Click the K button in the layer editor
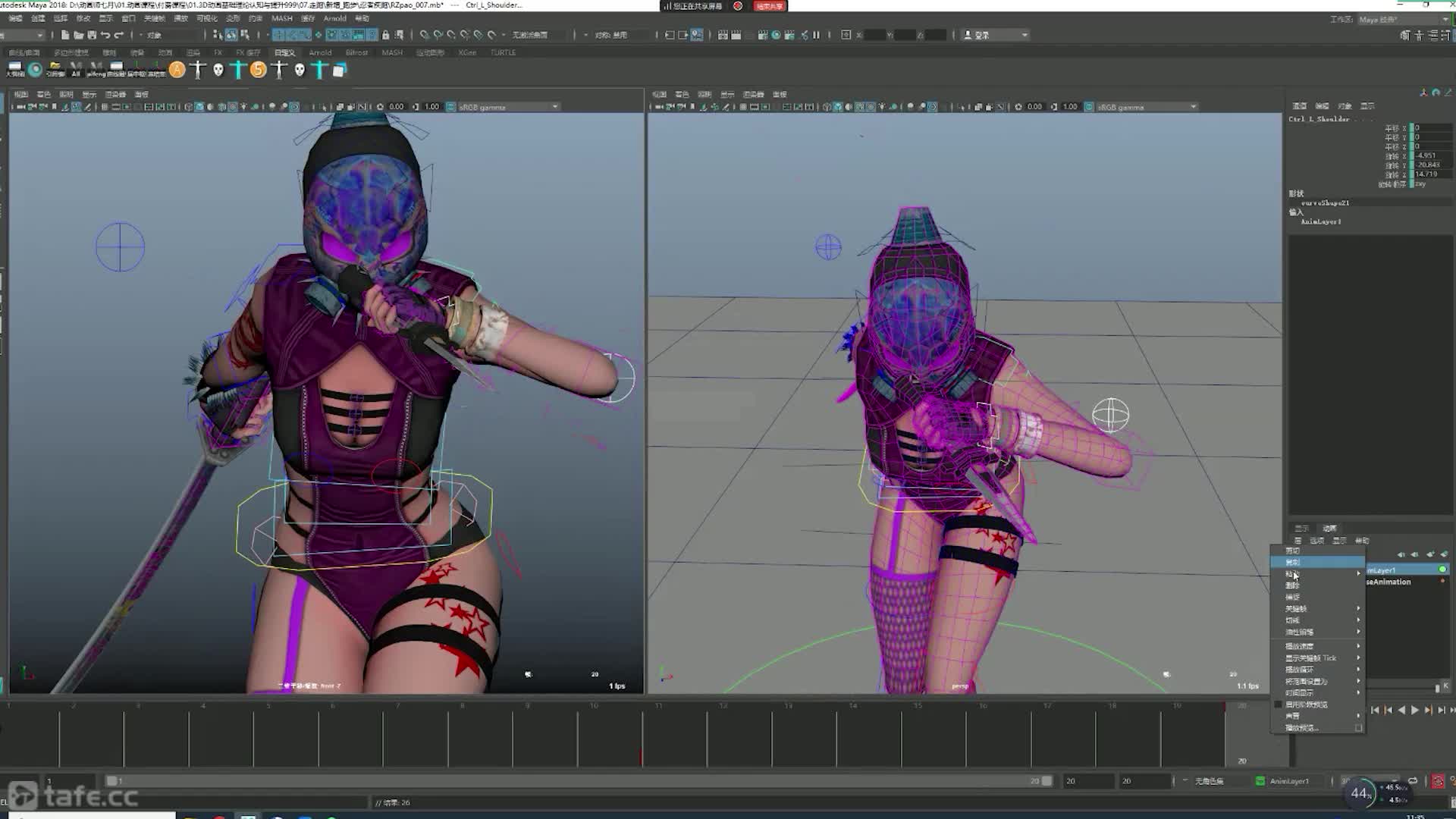The image size is (1456, 819). (x=1445, y=686)
